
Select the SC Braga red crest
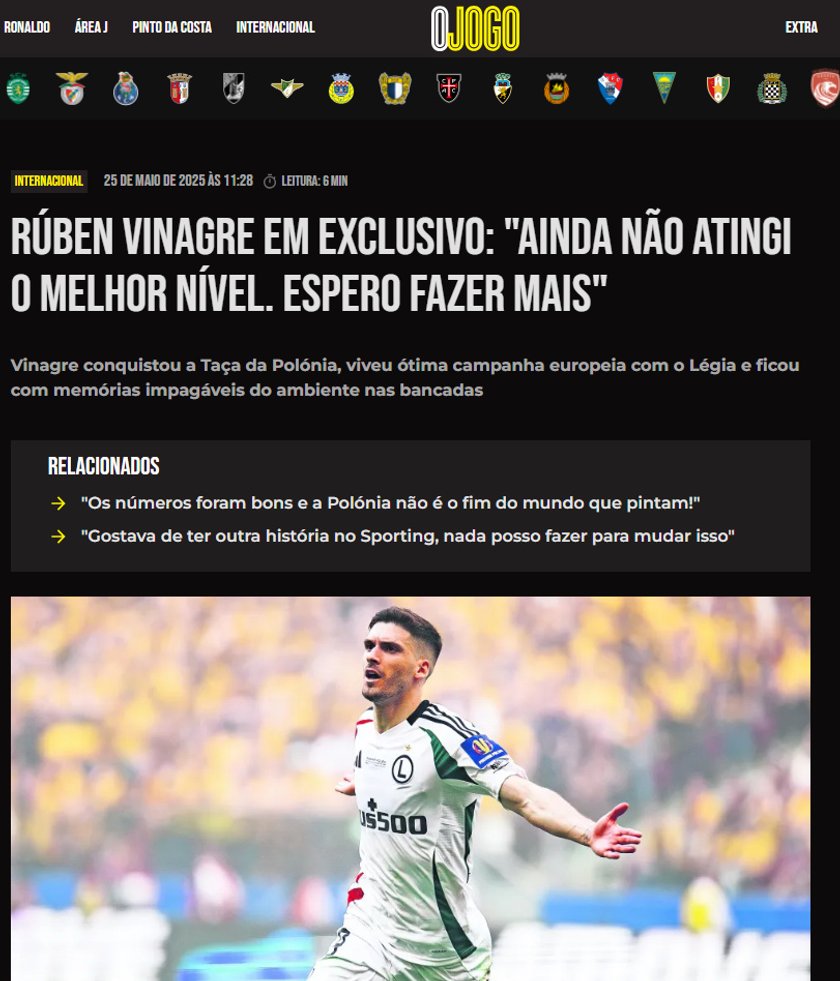coord(180,88)
